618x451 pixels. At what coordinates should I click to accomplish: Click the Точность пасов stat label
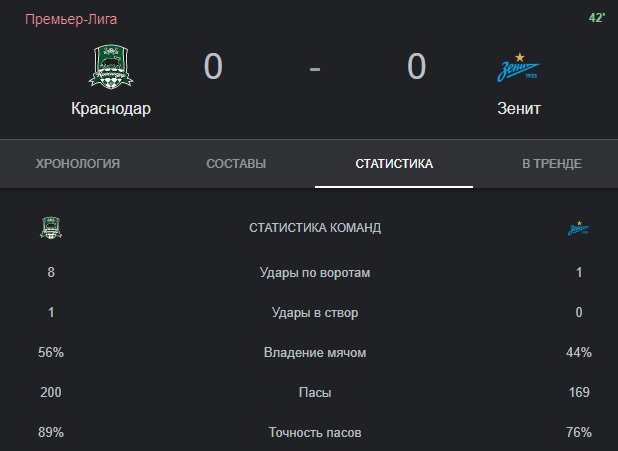coord(315,432)
